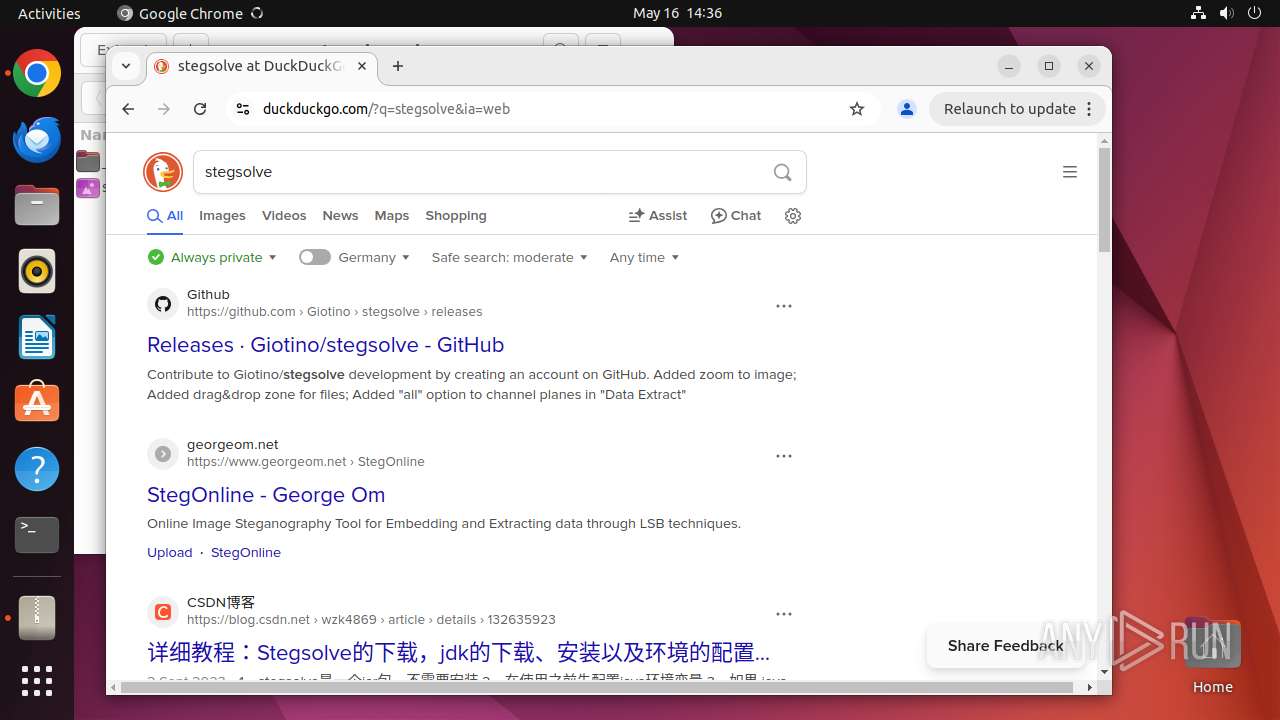Toggle the Germany region switch
The width and height of the screenshot is (1280, 720).
coord(315,257)
